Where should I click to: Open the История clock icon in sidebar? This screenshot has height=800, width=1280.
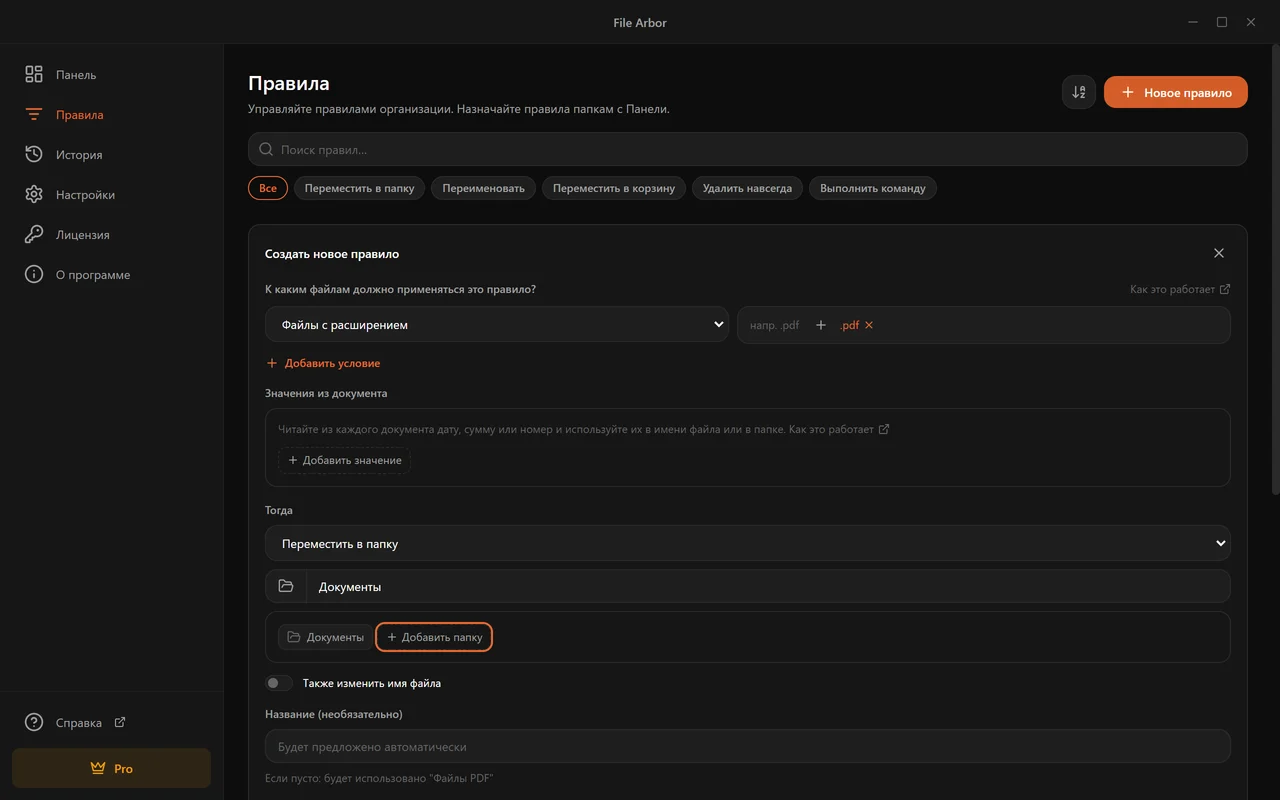pos(34,154)
